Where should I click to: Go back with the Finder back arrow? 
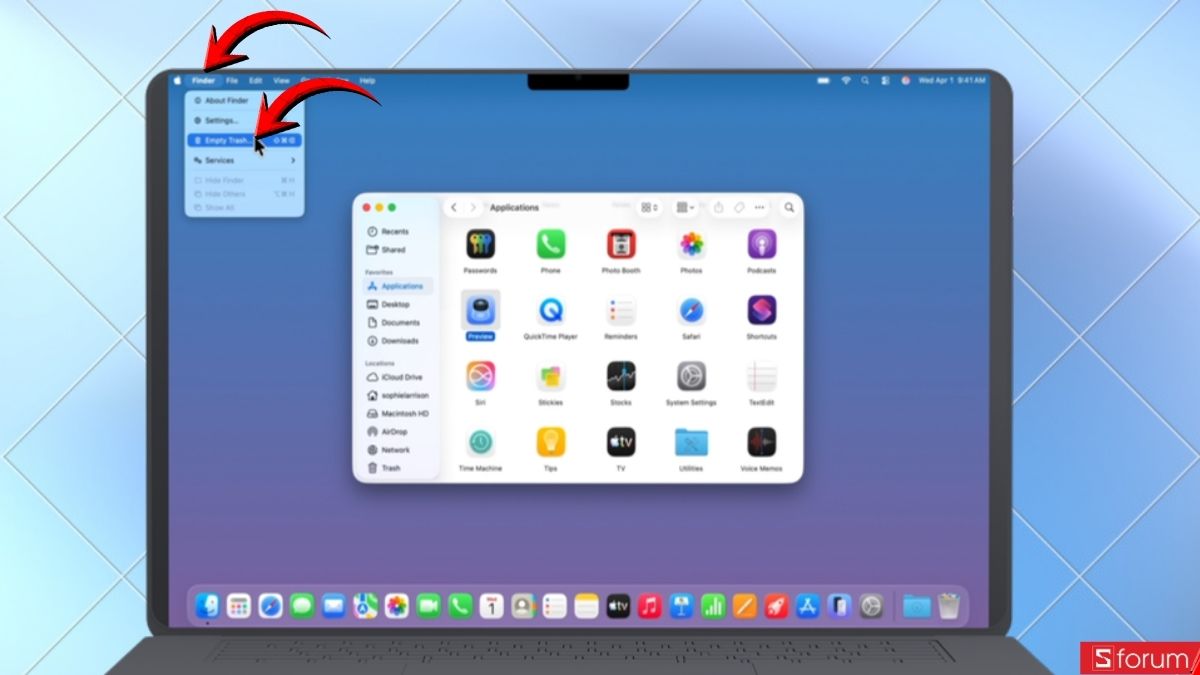(x=453, y=207)
